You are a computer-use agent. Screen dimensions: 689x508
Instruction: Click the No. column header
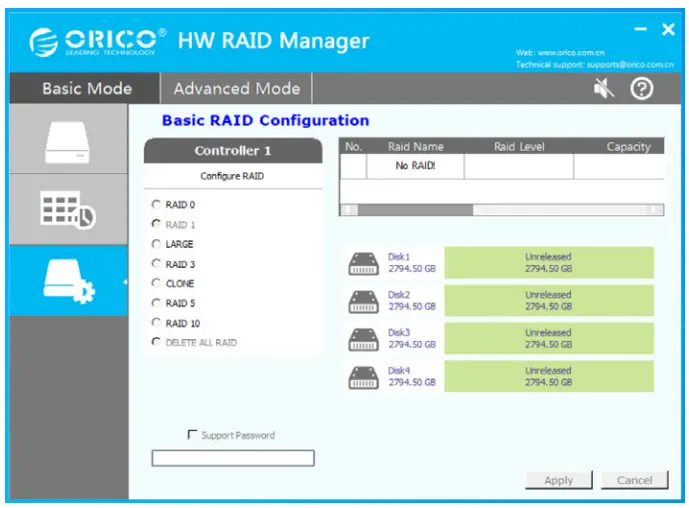pos(353,147)
